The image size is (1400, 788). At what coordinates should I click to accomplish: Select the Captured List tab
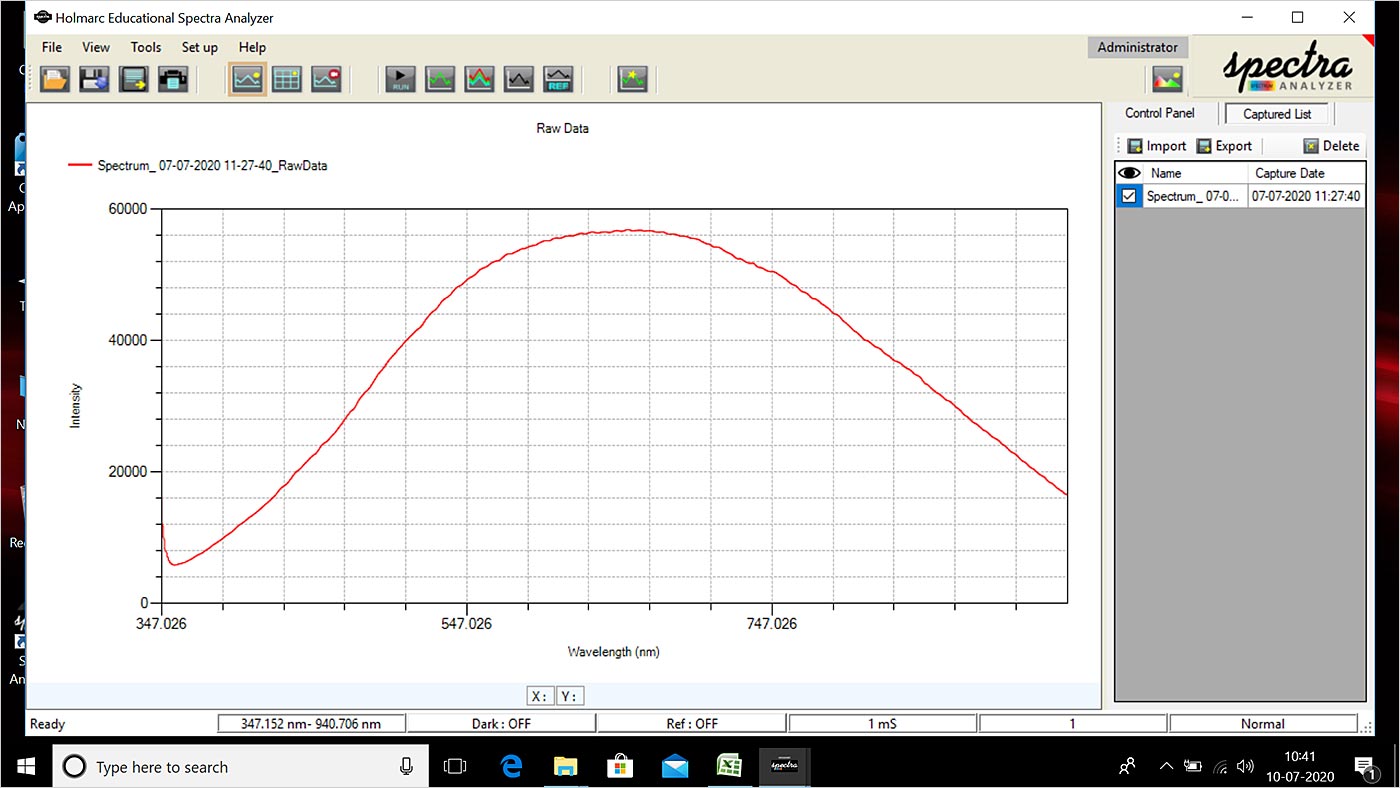(1277, 114)
